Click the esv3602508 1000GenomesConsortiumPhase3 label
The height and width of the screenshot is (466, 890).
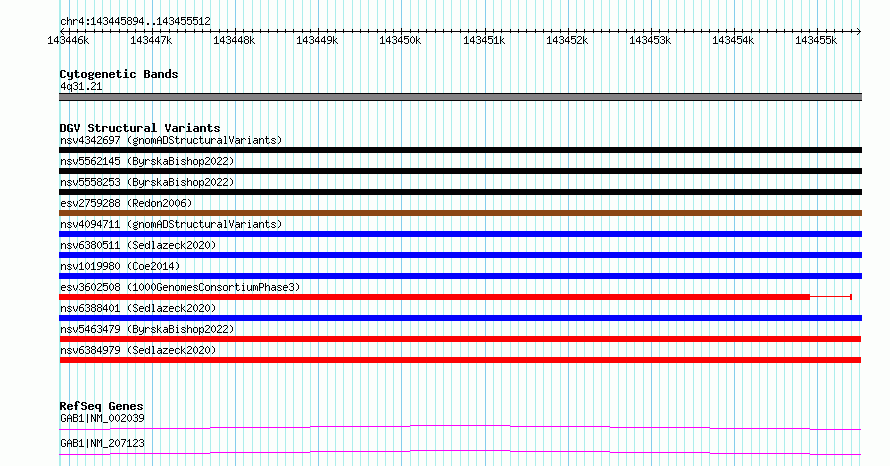[x=180, y=287]
